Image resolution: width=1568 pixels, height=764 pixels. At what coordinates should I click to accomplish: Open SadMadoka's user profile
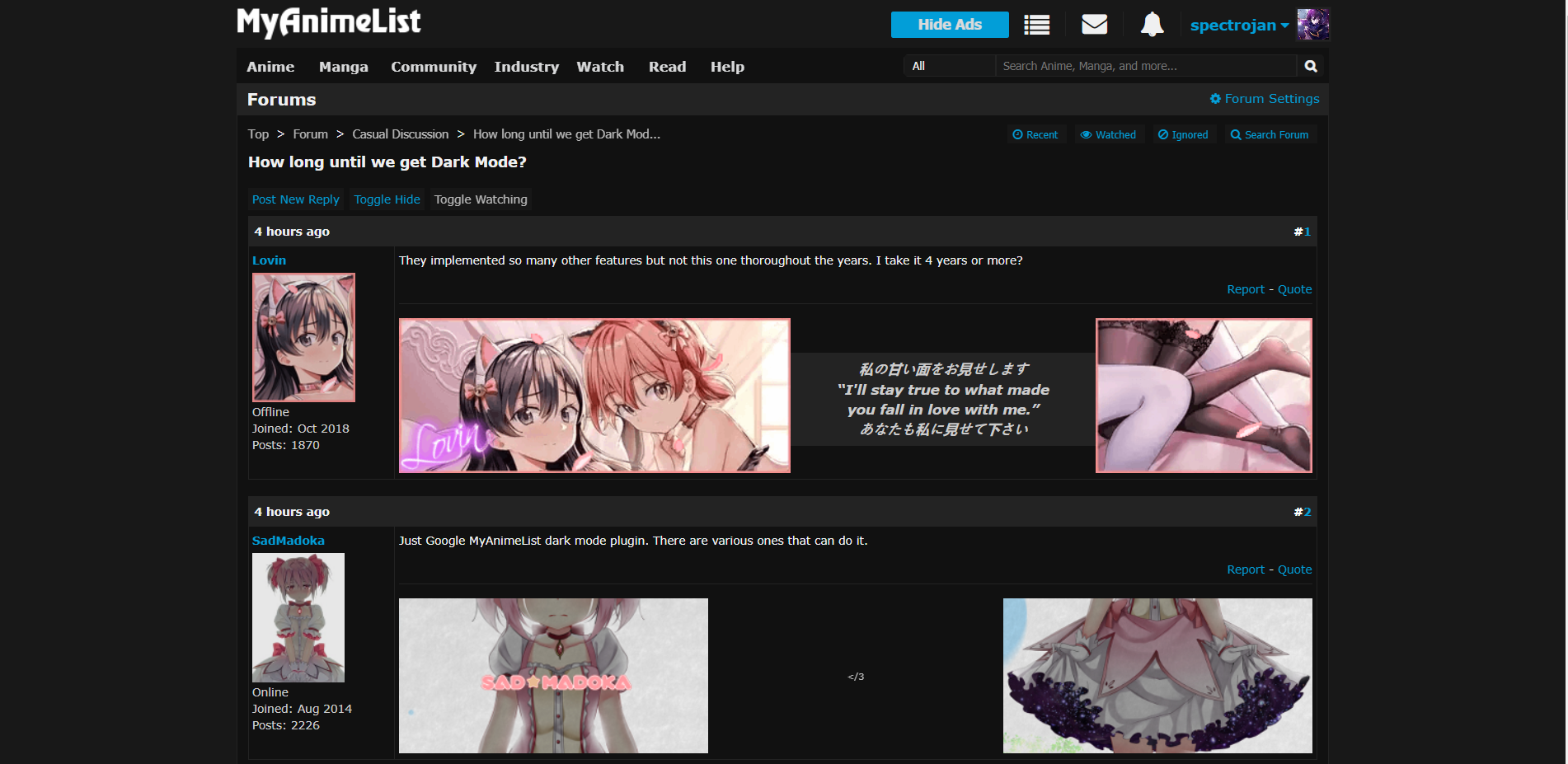pyautogui.click(x=289, y=541)
